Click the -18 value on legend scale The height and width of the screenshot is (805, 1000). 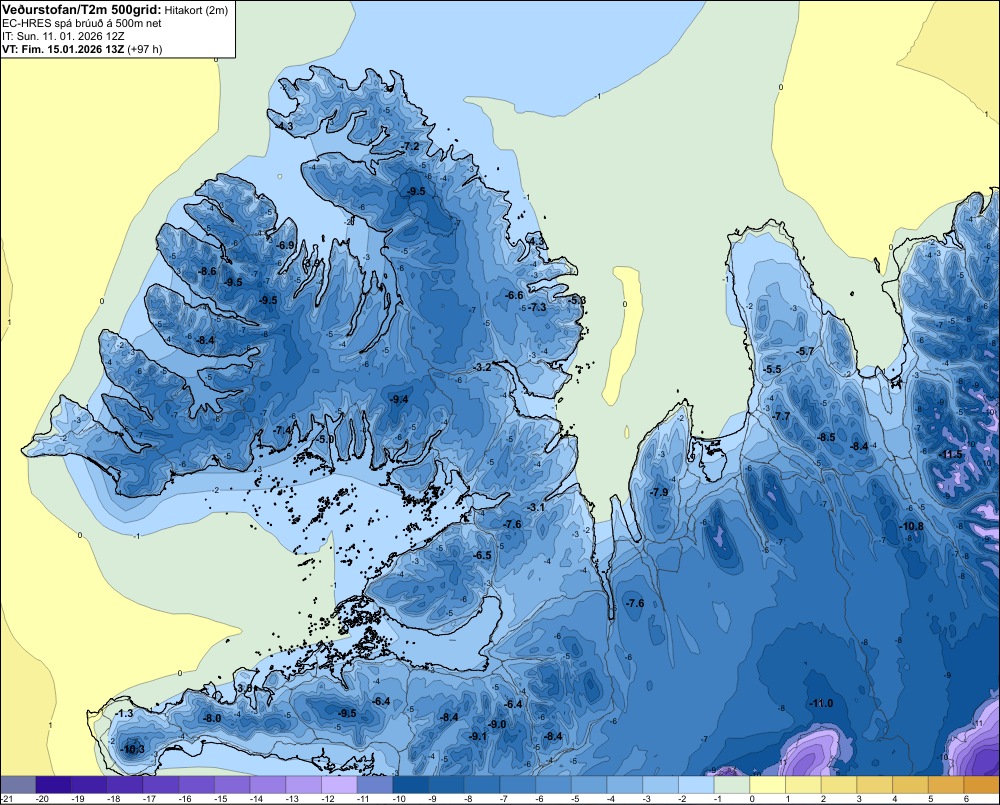pos(114,799)
